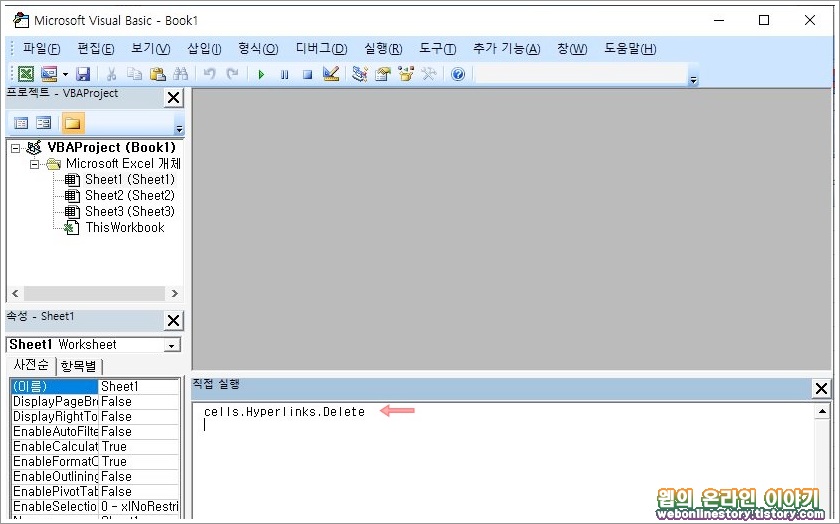Open the Toolbox icon with wrench

coord(429,74)
